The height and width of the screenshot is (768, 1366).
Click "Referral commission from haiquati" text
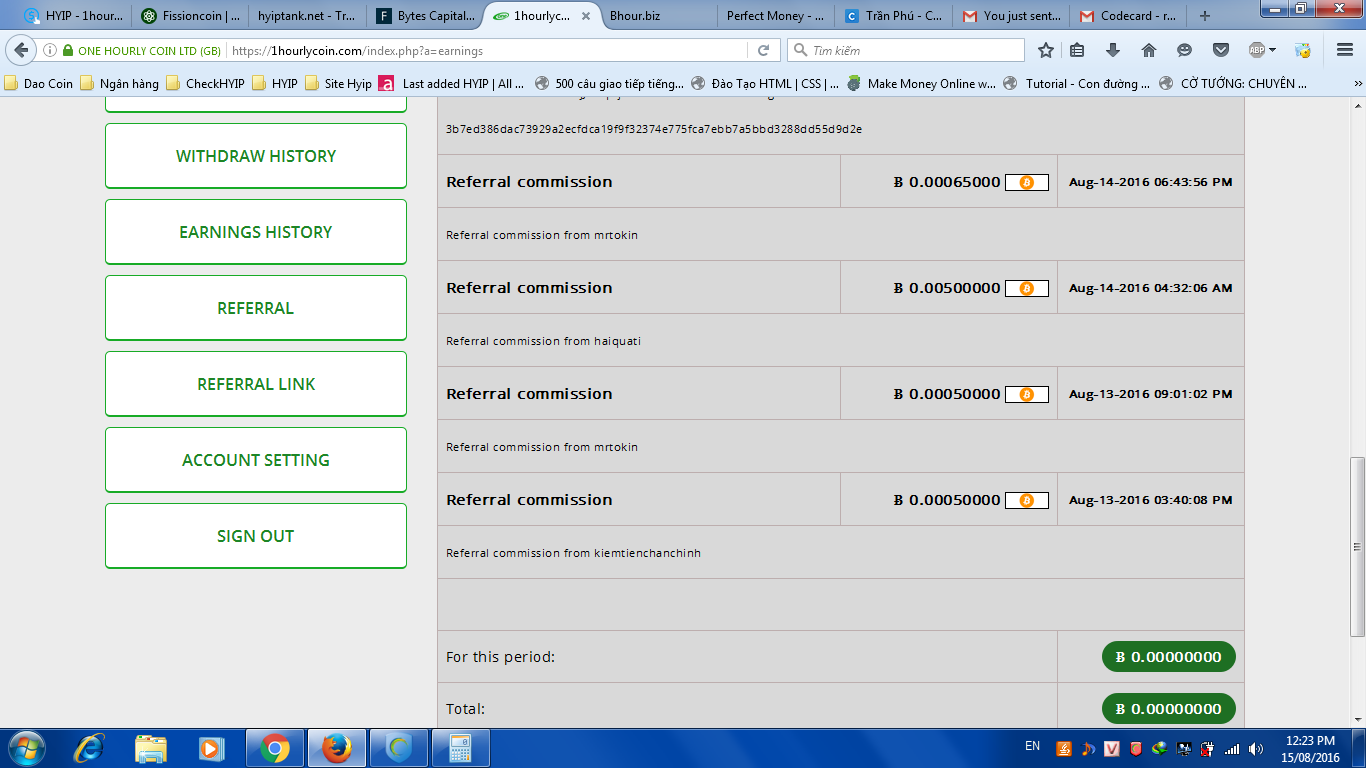coord(543,341)
